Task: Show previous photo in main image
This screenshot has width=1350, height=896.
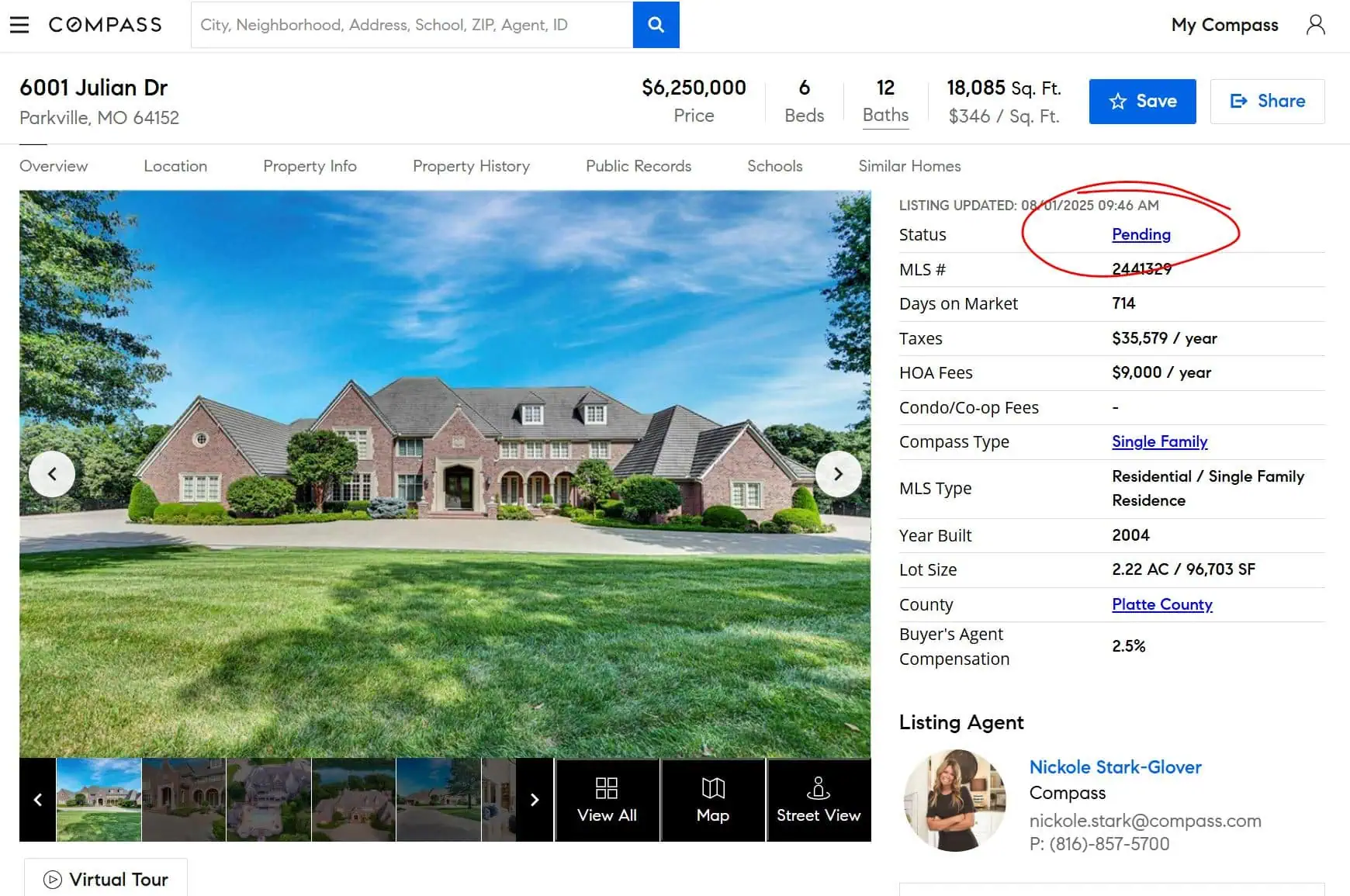Action: (52, 473)
